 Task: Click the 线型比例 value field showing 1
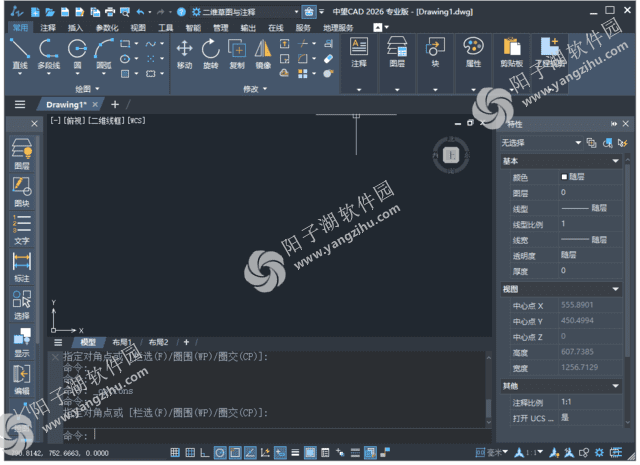coord(590,224)
